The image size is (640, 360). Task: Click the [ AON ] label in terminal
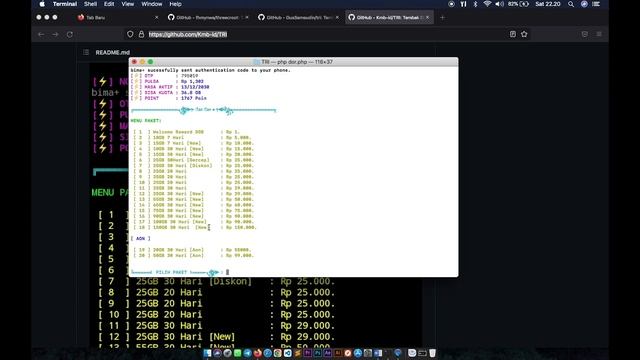(140, 238)
